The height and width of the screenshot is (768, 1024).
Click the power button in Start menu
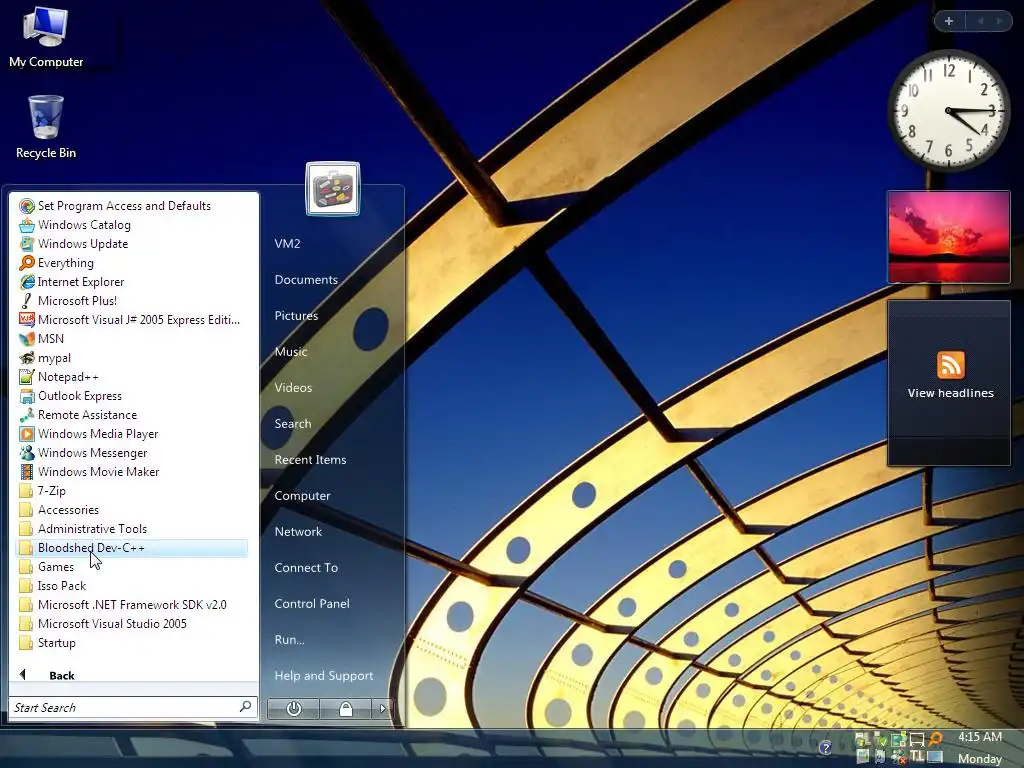(x=293, y=709)
